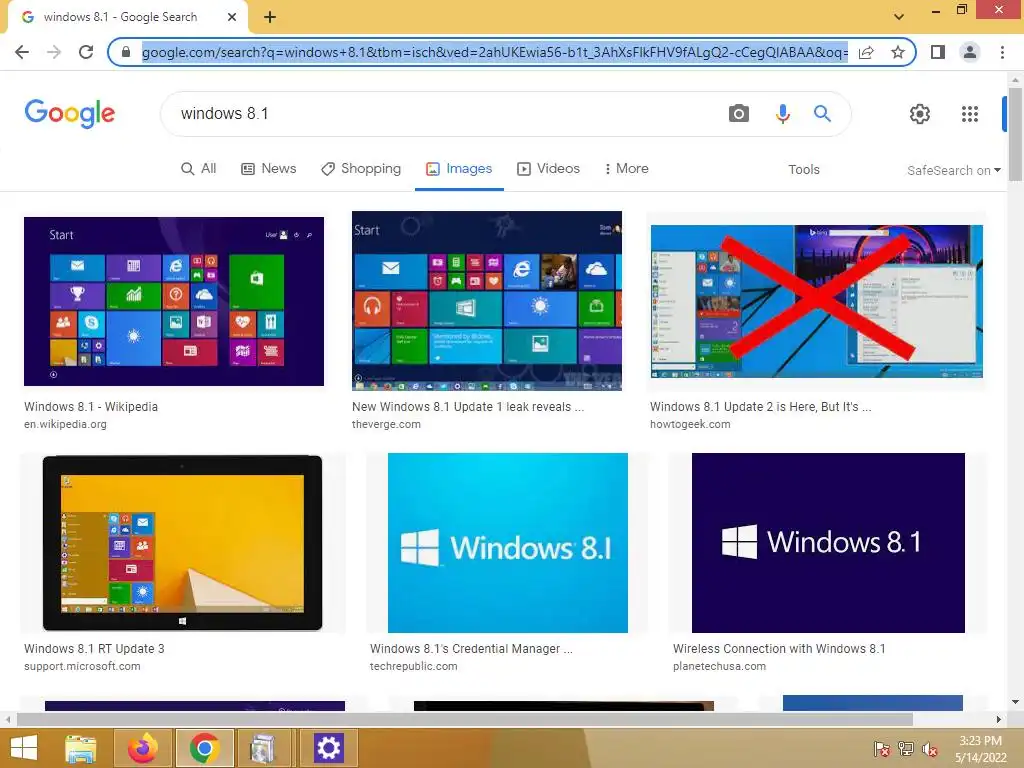The height and width of the screenshot is (768, 1024).
Task: Click the scroll down arrow
Action: (x=1015, y=702)
